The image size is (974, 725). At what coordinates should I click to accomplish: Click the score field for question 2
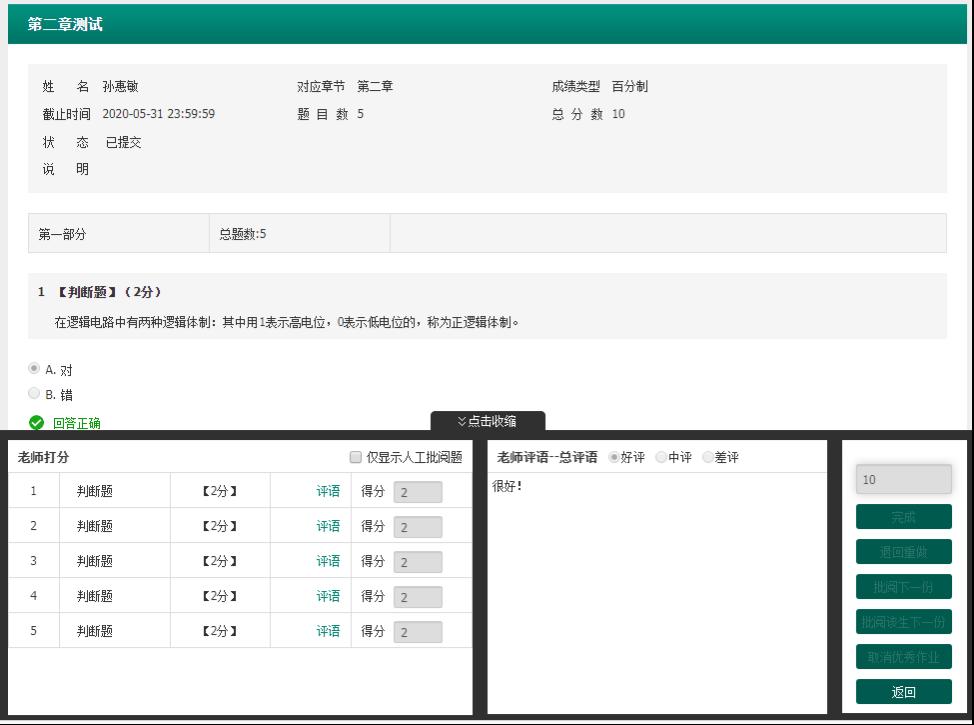tap(417, 527)
